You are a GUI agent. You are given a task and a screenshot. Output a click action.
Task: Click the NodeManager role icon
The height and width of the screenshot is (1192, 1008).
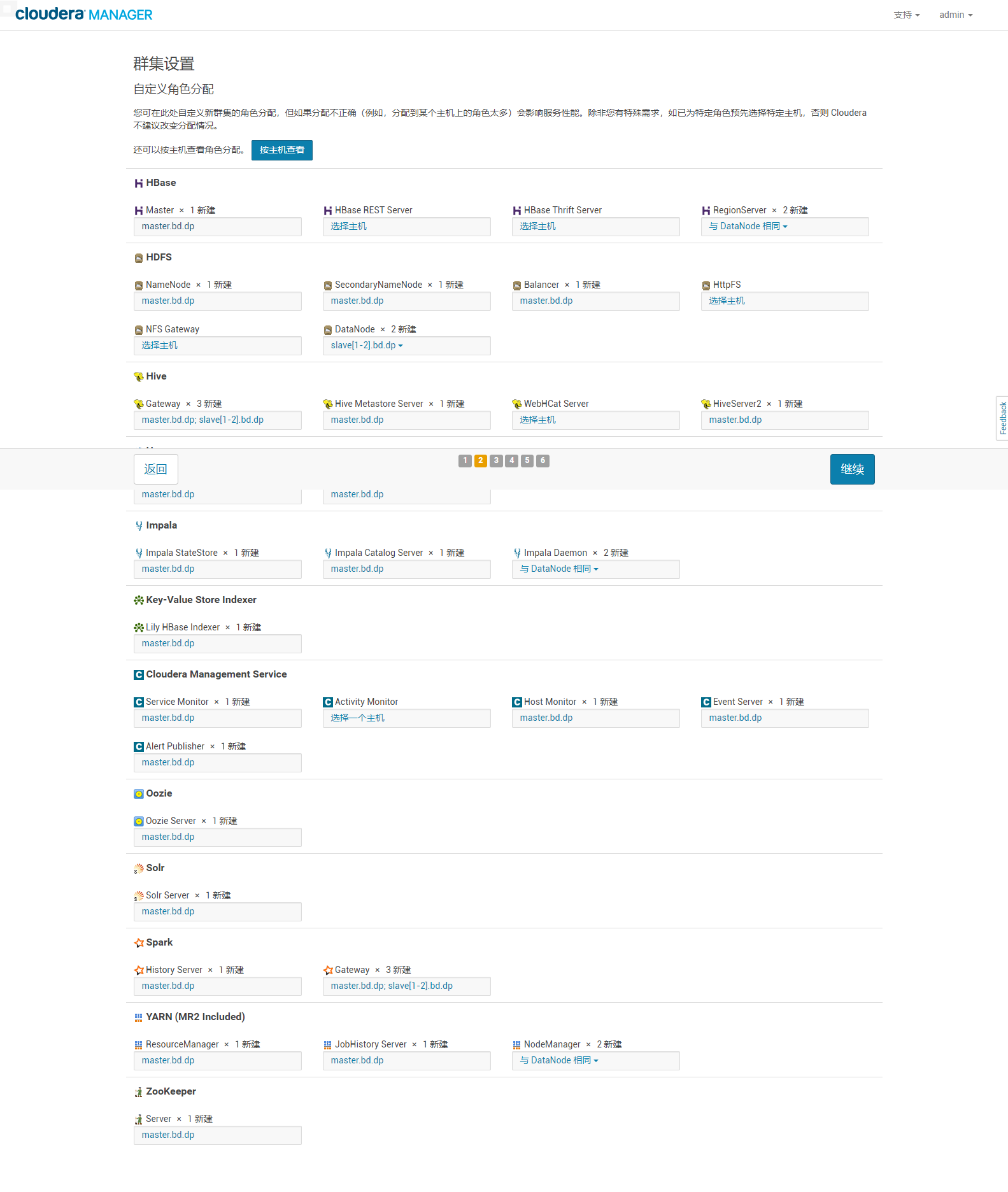(x=517, y=1045)
